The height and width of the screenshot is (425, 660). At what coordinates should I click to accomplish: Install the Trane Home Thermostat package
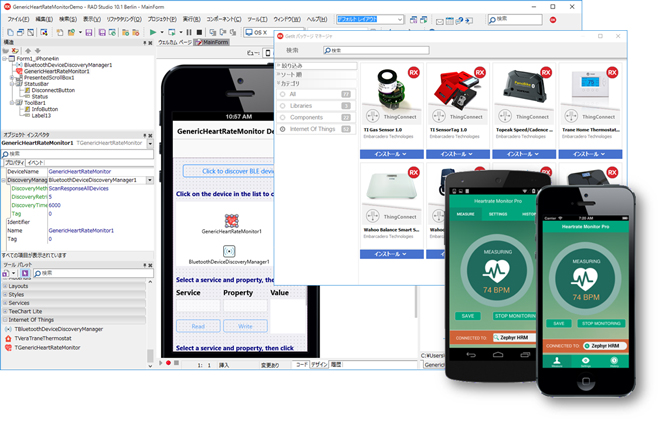tap(590, 154)
